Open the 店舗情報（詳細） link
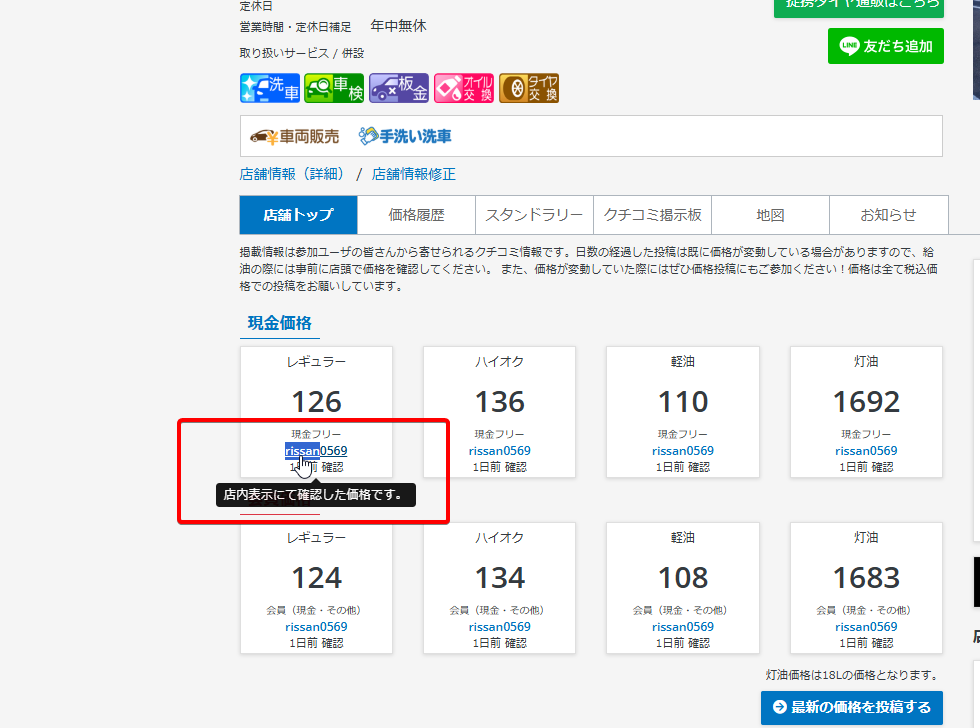Image resolution: width=980 pixels, height=728 pixels. point(292,174)
